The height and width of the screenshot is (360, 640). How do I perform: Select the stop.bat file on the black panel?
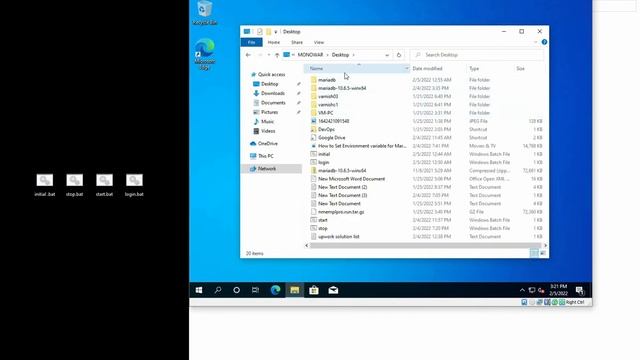[x=74, y=185]
